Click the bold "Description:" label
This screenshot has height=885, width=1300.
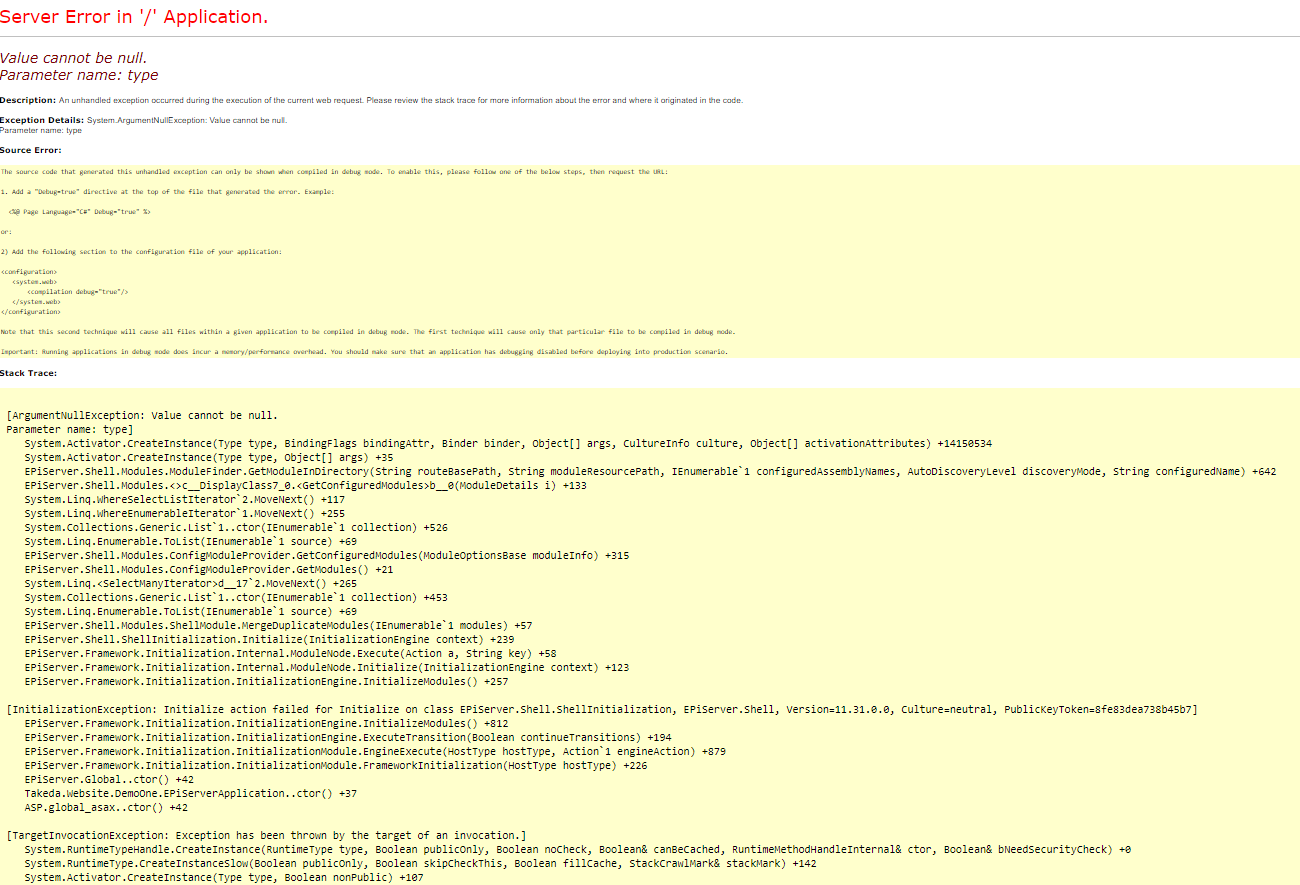pos(28,100)
